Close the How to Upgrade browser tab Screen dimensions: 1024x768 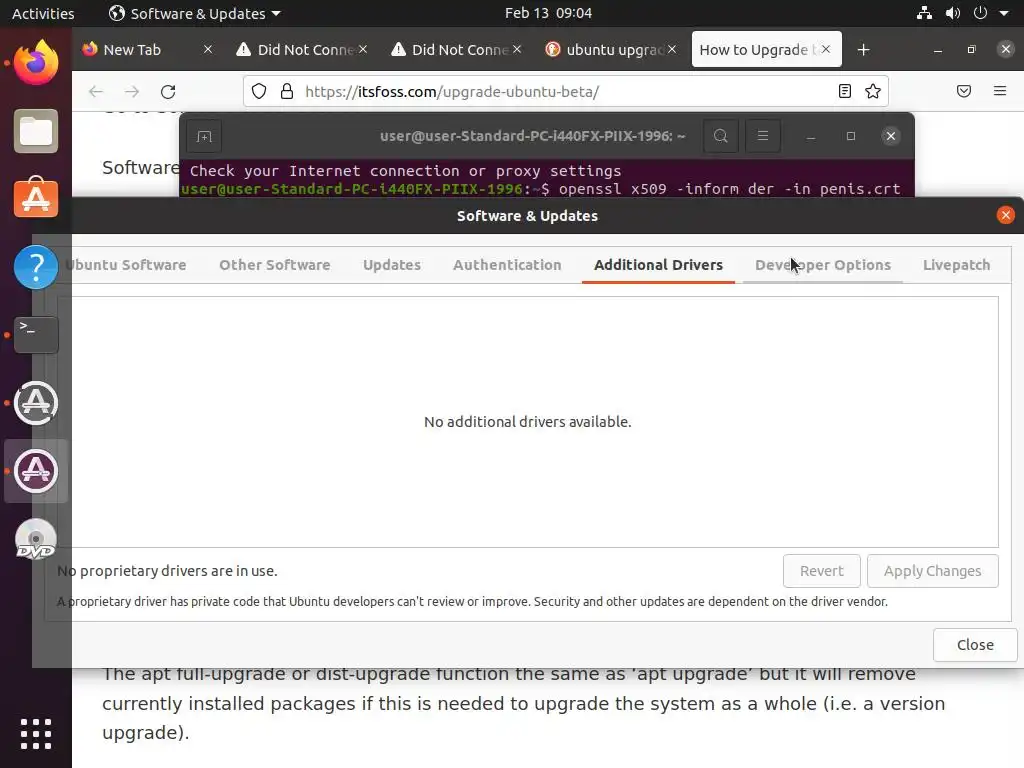(826, 50)
